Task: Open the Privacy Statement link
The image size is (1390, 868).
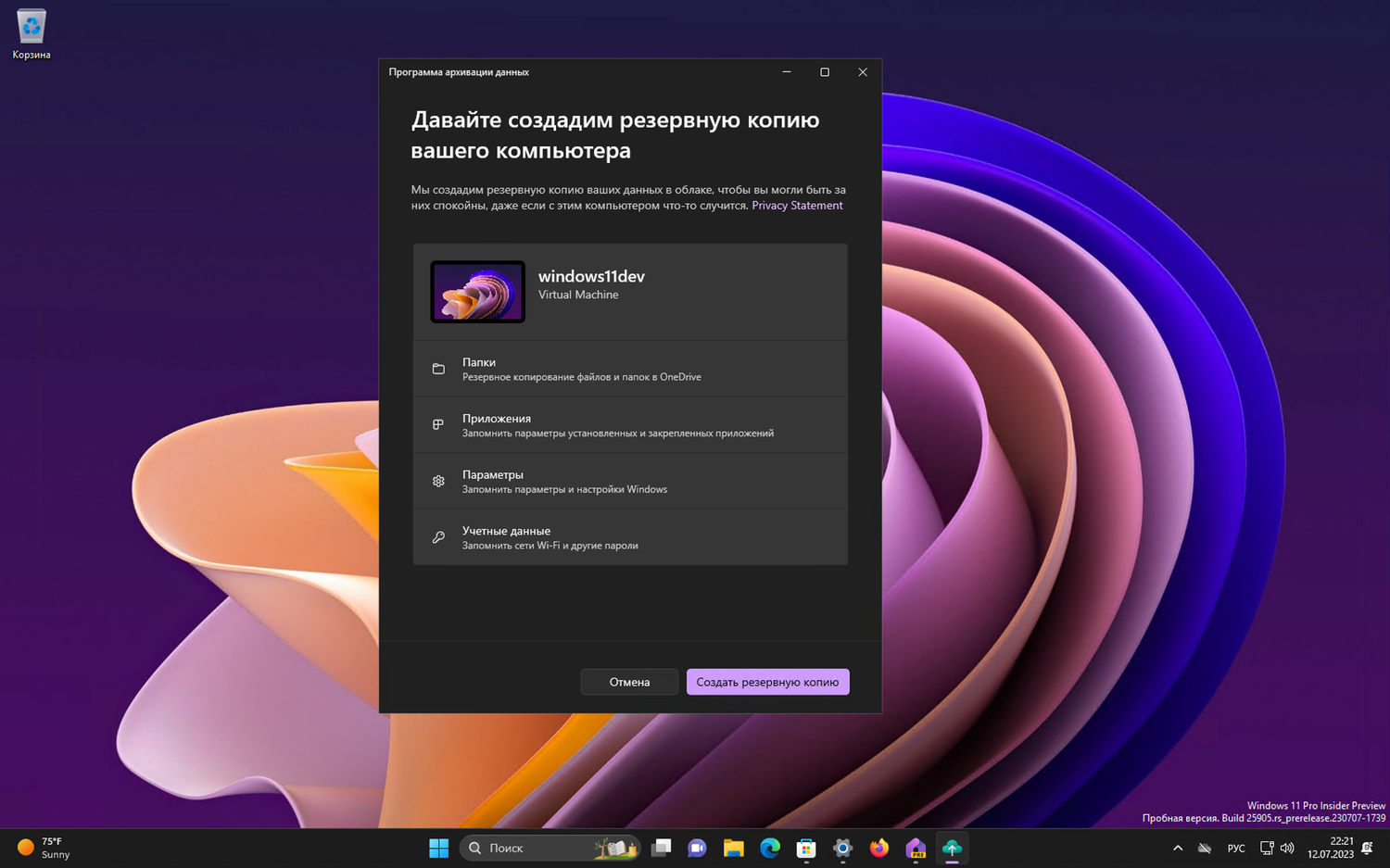Action: pos(797,206)
